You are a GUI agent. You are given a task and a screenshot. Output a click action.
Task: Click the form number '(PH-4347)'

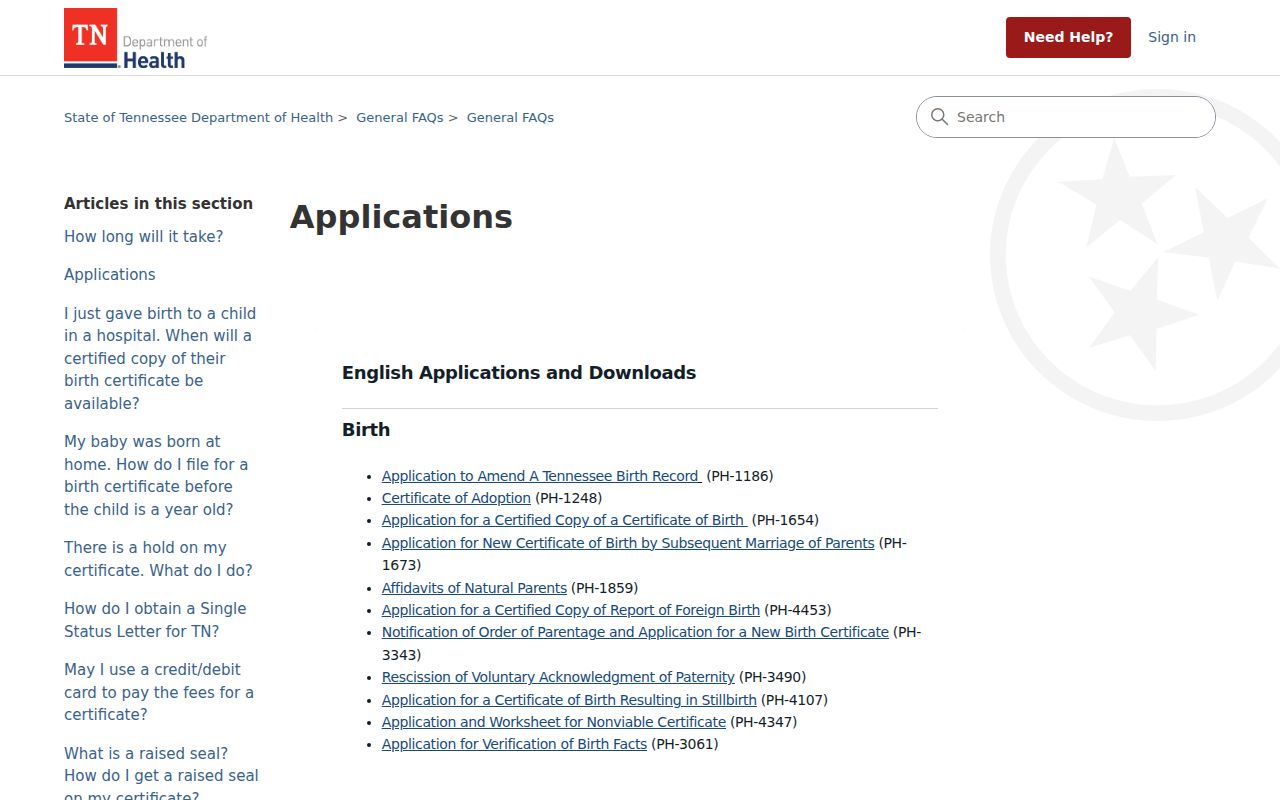point(764,722)
